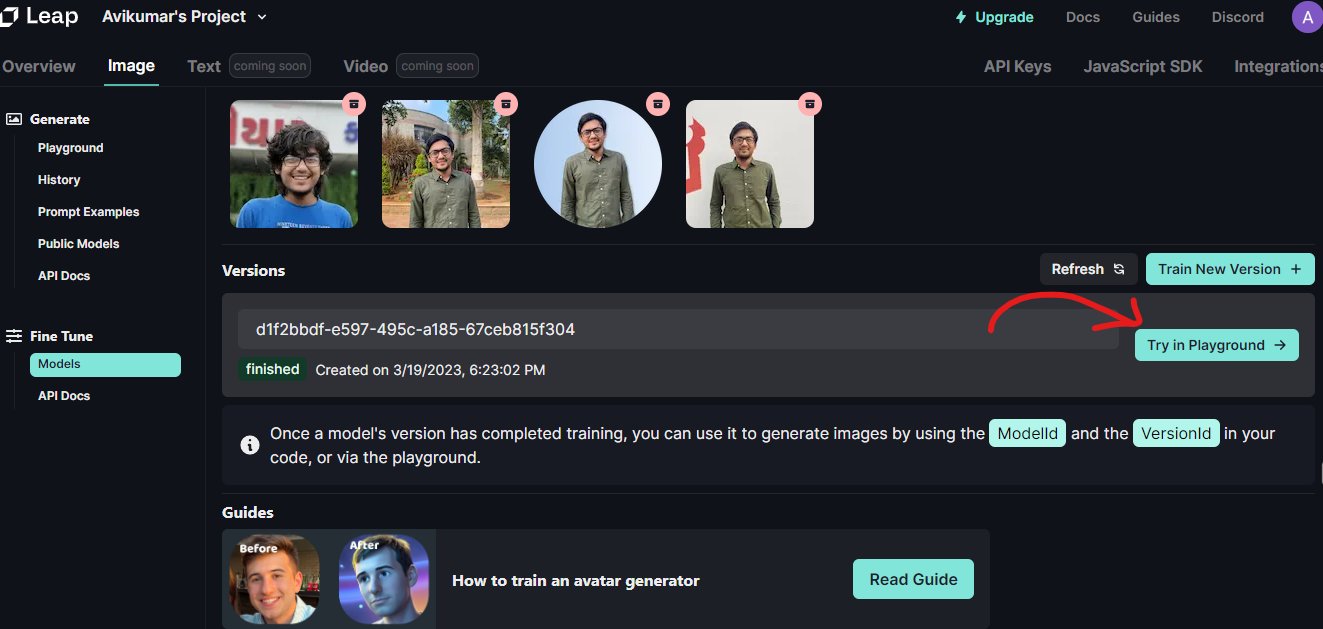Screen dimensions: 1323x629
Task: Click the Generate section image icon
Action: 14,119
